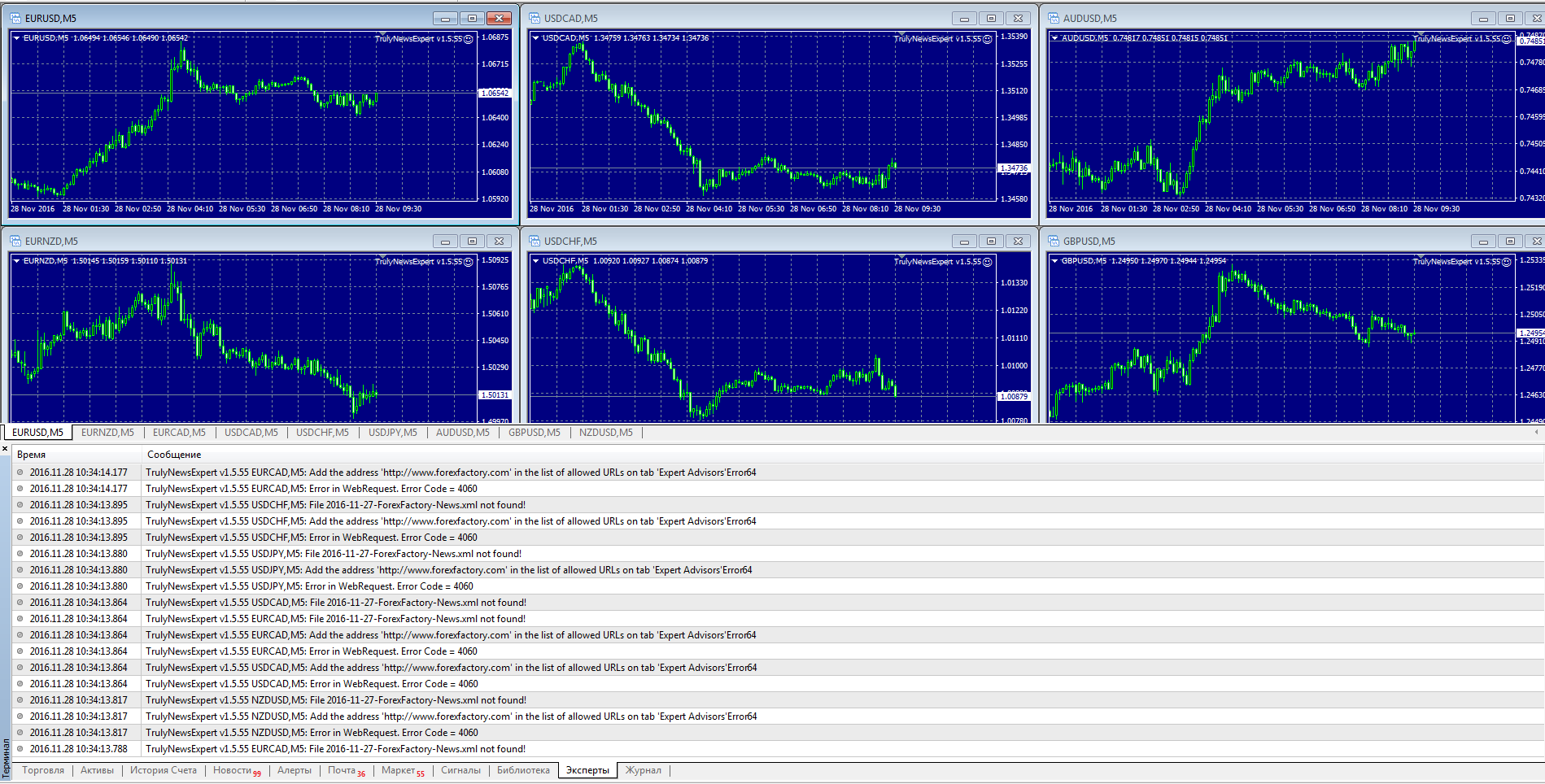Click the USDCAD,M5 chart window icon
This screenshot has height=784, width=1545.
point(535,18)
